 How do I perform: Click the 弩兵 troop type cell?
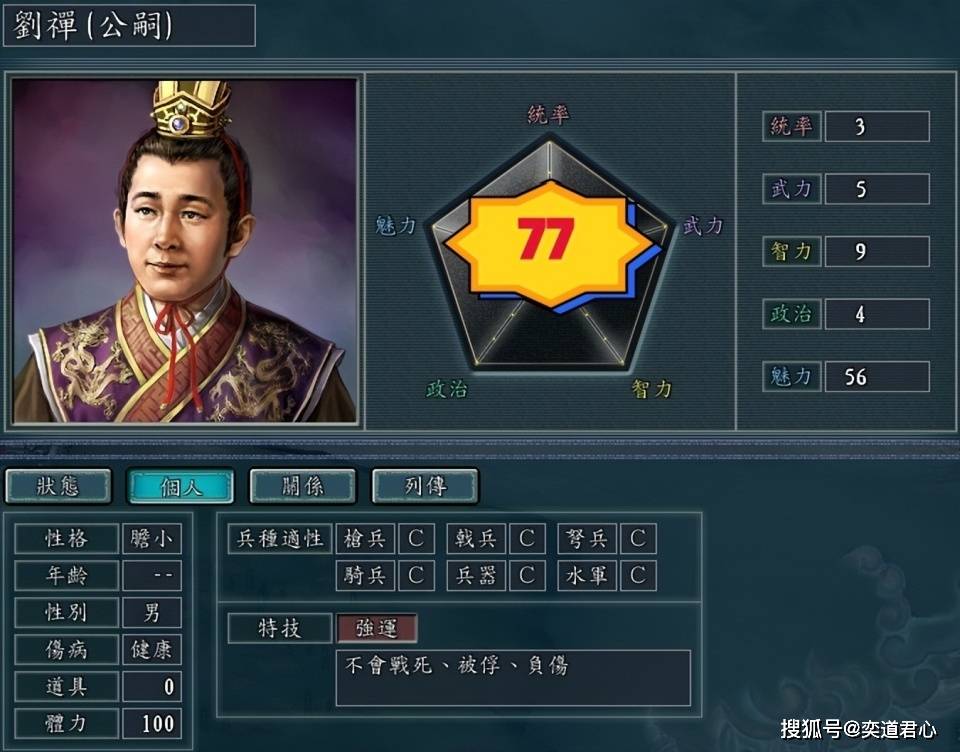tap(587, 538)
